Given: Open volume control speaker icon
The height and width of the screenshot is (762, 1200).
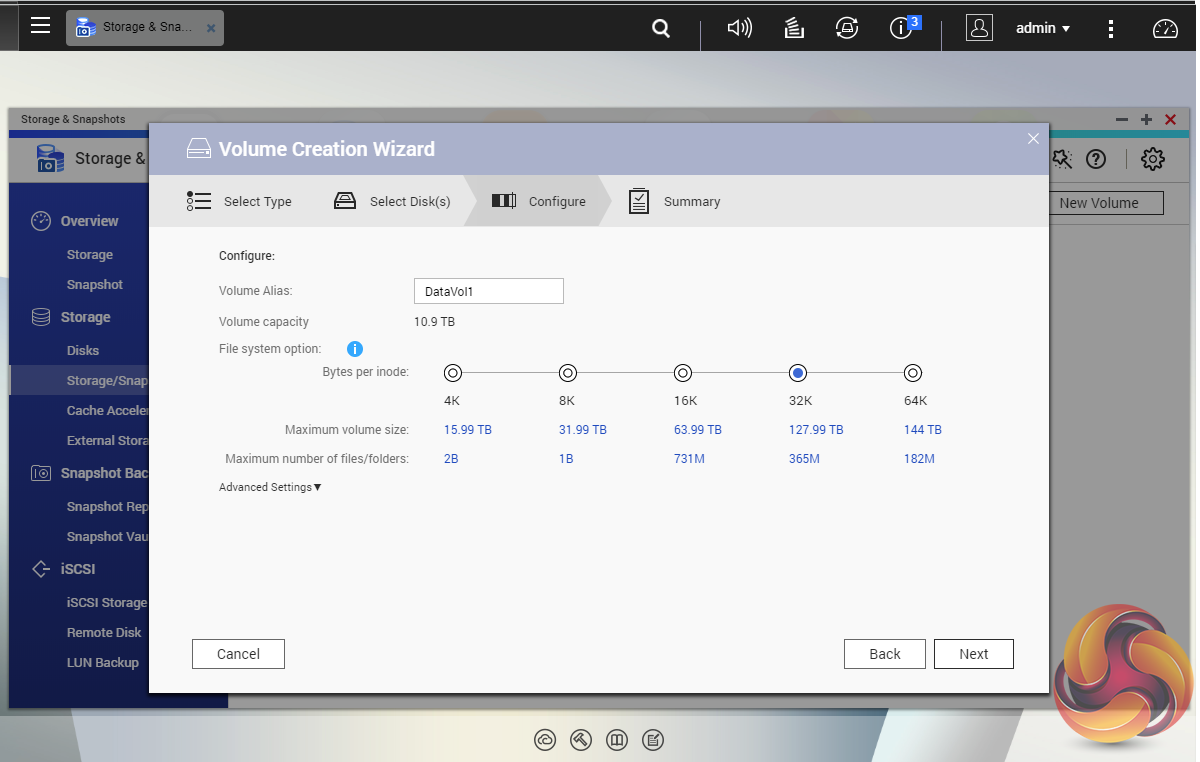Looking at the screenshot, I should click(740, 28).
